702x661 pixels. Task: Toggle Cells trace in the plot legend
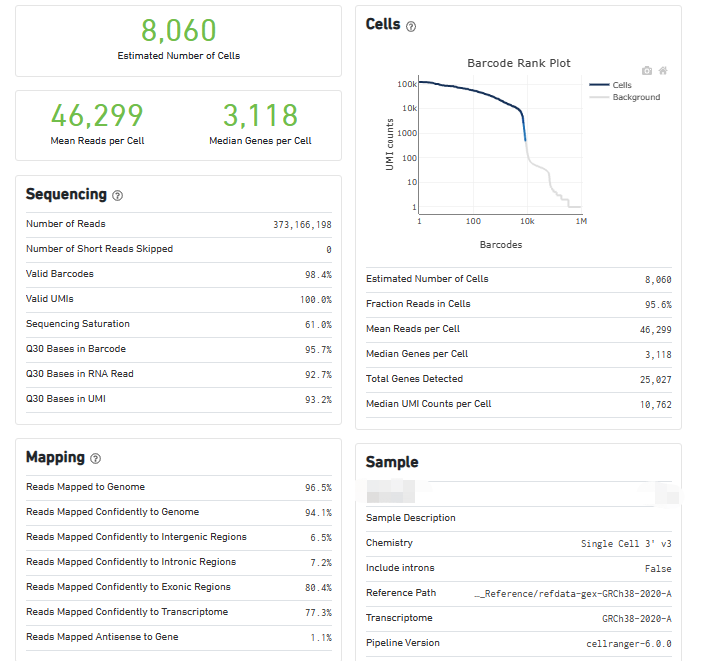(x=610, y=85)
